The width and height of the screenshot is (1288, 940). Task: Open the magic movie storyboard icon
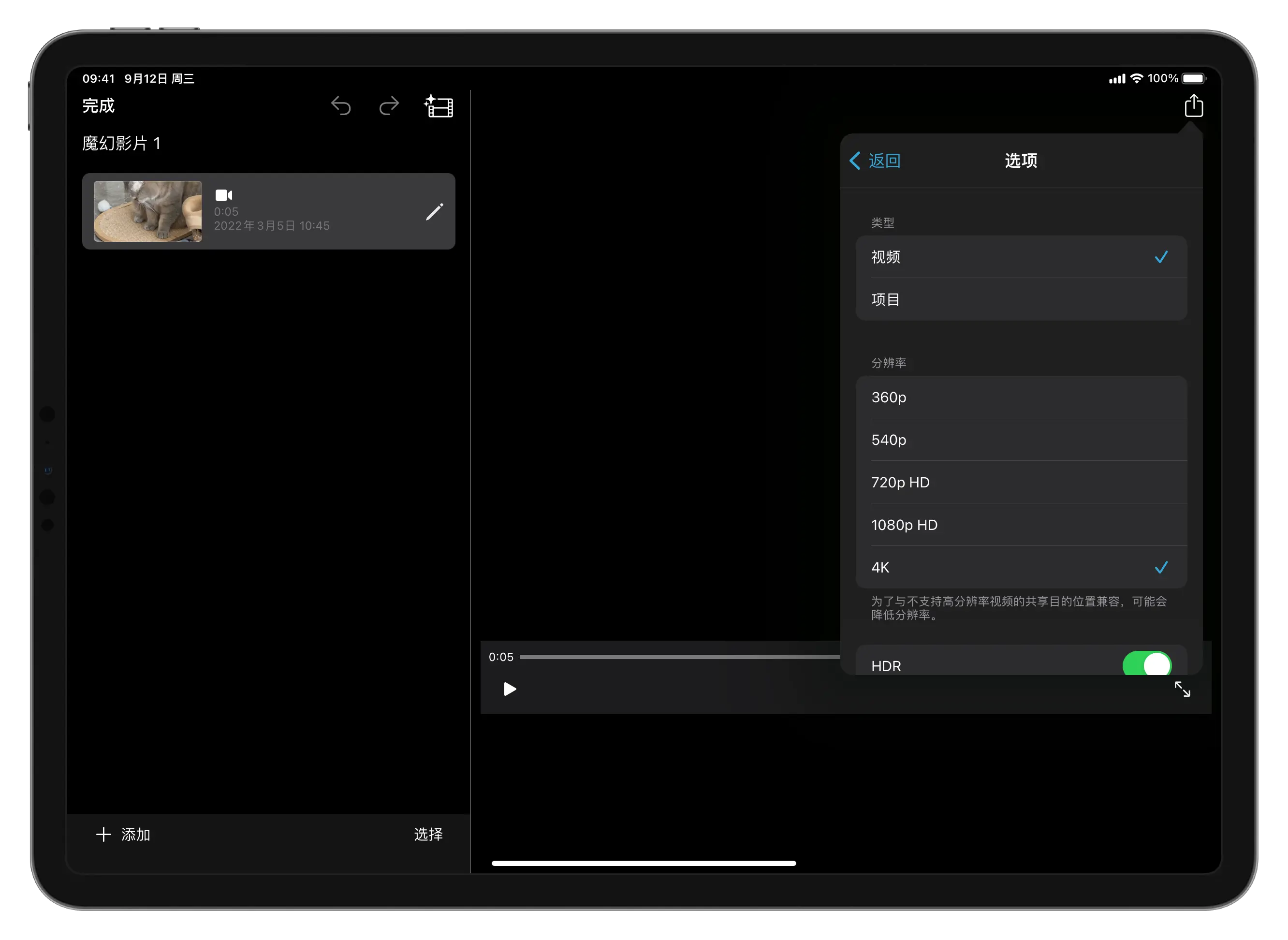pos(439,106)
